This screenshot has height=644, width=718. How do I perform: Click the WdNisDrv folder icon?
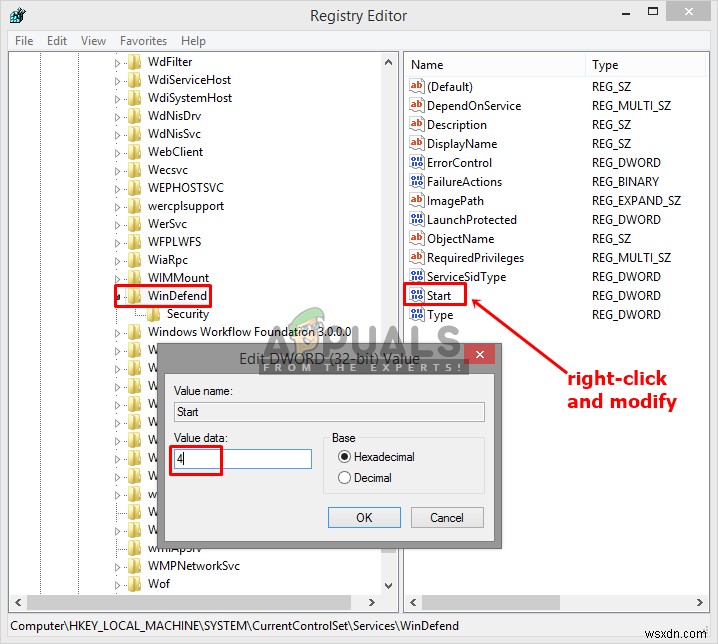tap(135, 116)
